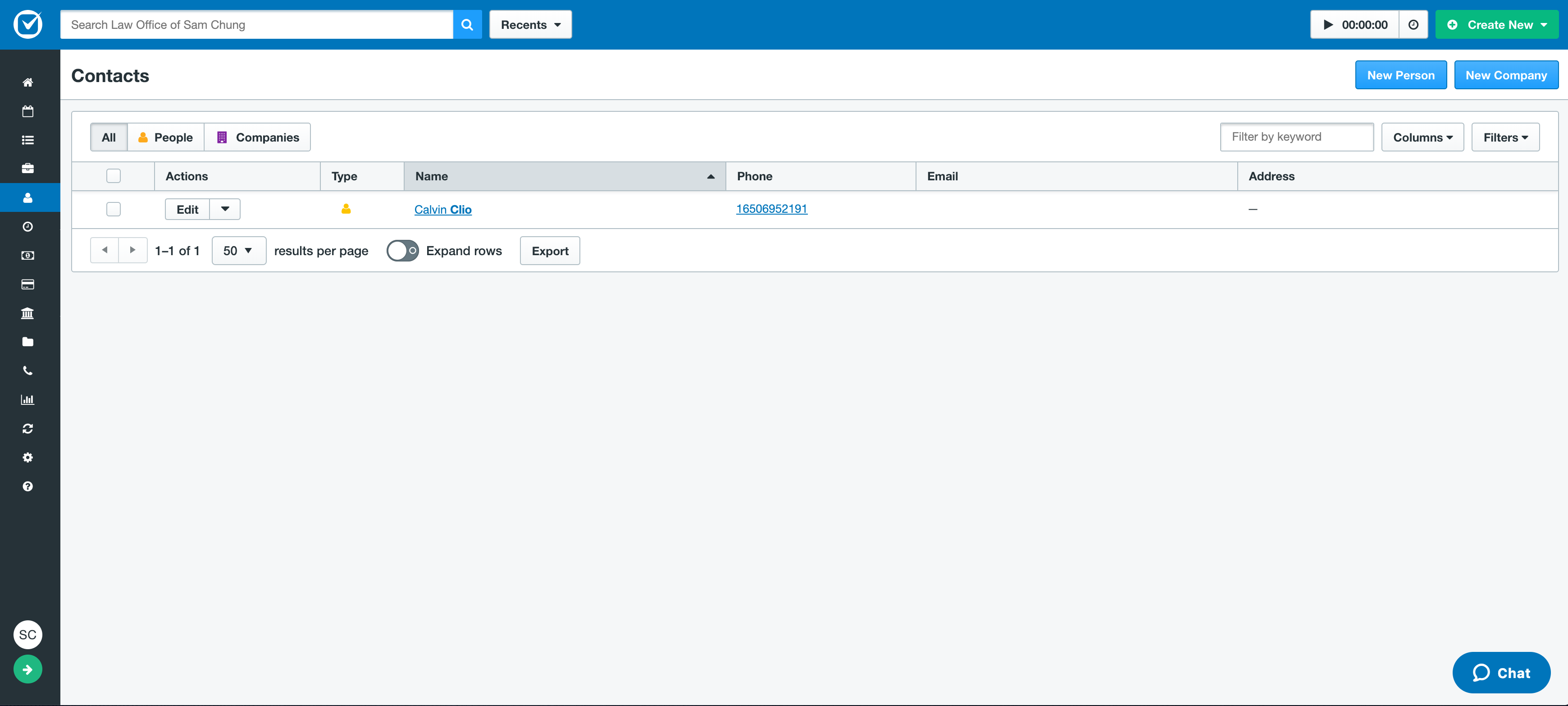The height and width of the screenshot is (706, 1568).
Task: Open the Clio logo home
Action: pos(28,24)
